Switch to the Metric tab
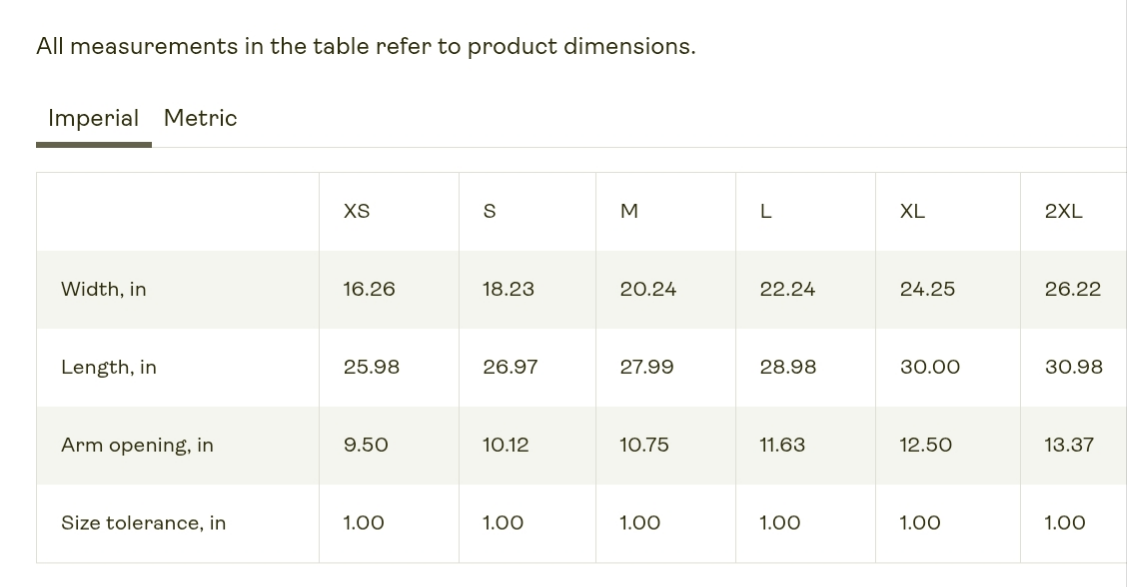Viewport: 1127px width, 587px height. 200,118
